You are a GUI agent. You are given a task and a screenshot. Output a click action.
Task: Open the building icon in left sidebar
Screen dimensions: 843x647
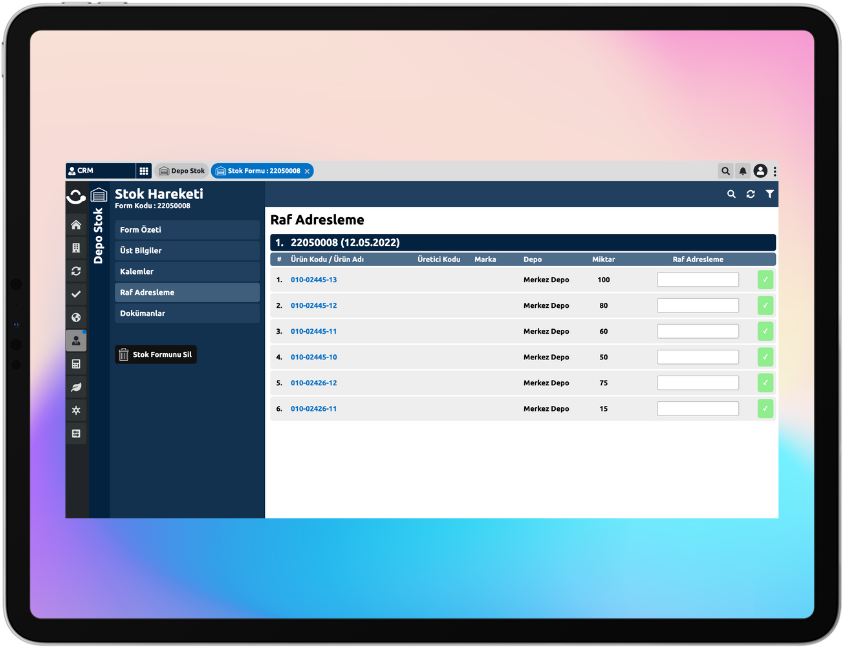(76, 248)
